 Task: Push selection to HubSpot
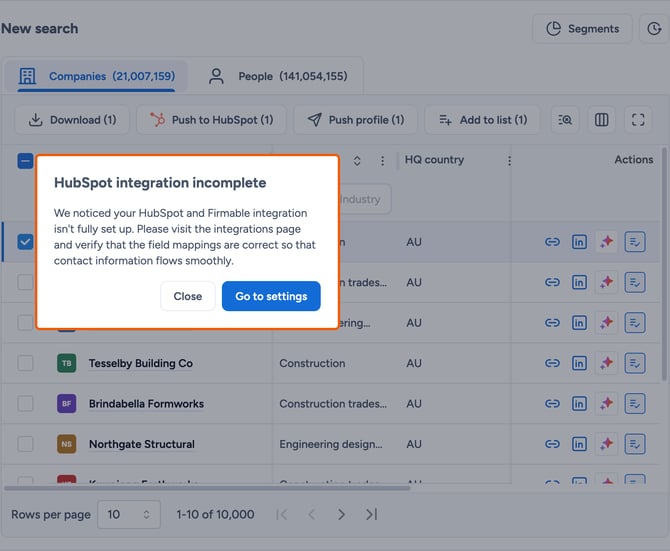click(212, 120)
